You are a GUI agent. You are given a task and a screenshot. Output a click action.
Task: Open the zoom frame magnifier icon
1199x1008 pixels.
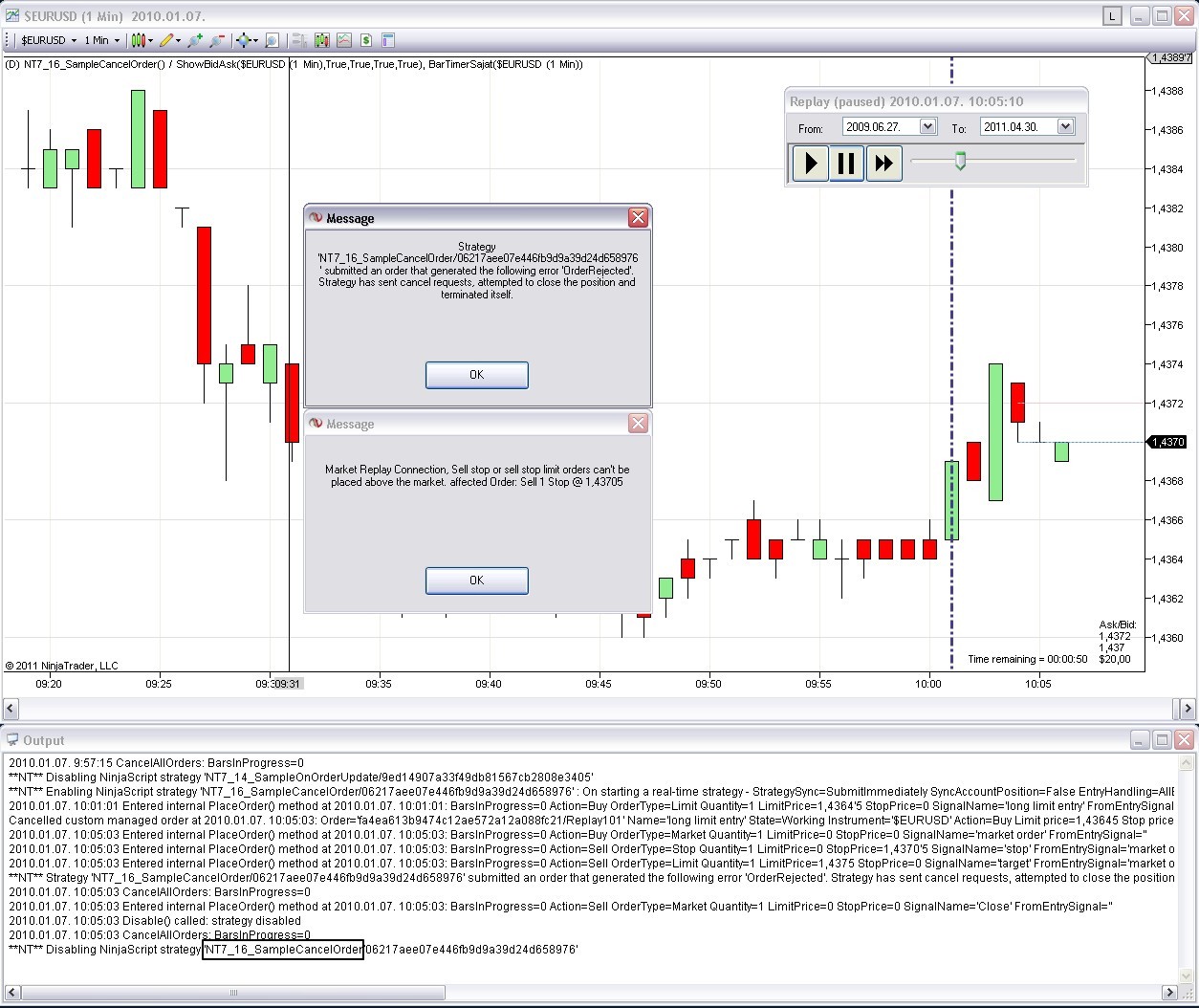(272, 40)
